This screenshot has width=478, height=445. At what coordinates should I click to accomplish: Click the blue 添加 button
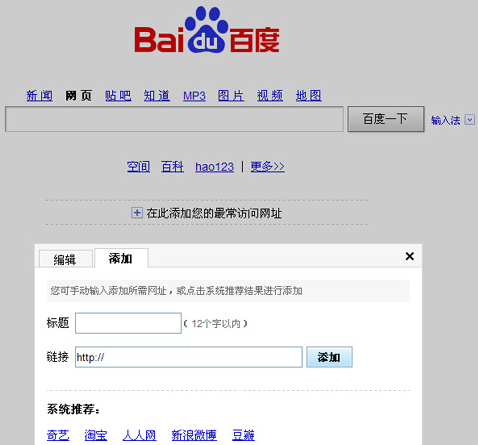coord(329,357)
